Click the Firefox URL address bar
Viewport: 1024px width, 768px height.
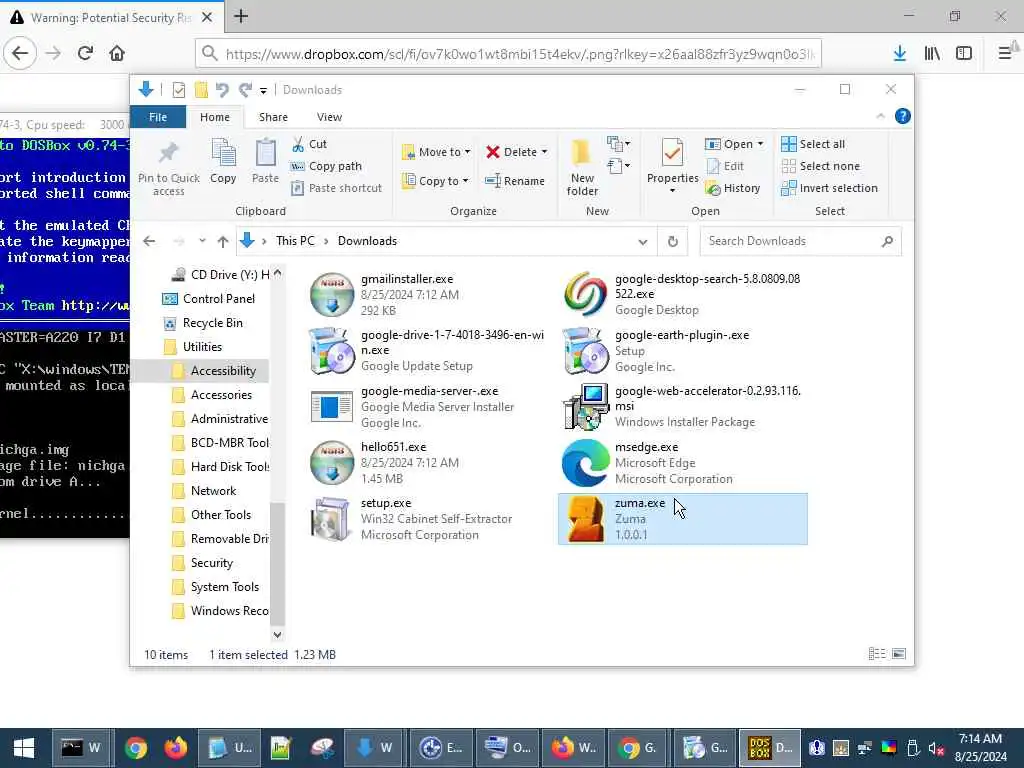[x=508, y=54]
